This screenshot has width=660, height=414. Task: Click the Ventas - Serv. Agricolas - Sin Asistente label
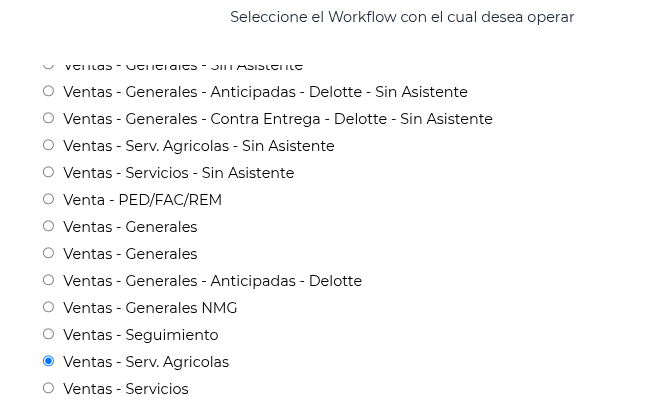click(198, 146)
